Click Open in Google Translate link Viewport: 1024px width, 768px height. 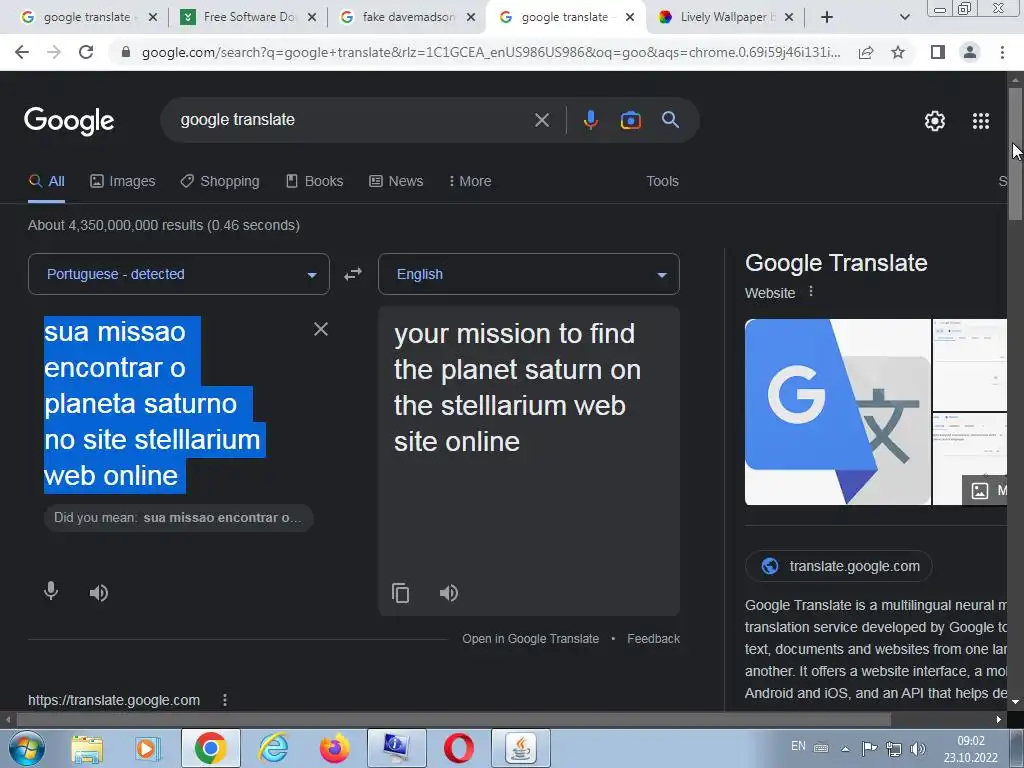click(530, 639)
